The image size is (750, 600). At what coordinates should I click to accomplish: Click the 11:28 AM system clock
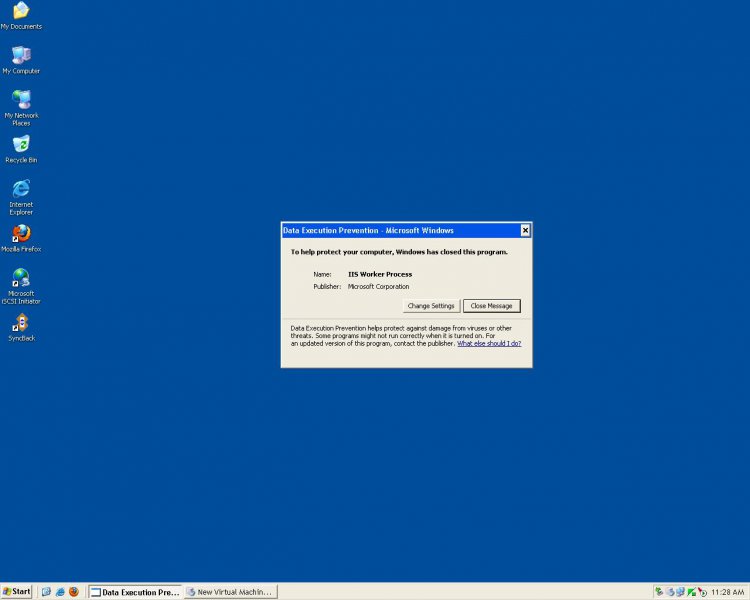(728, 592)
